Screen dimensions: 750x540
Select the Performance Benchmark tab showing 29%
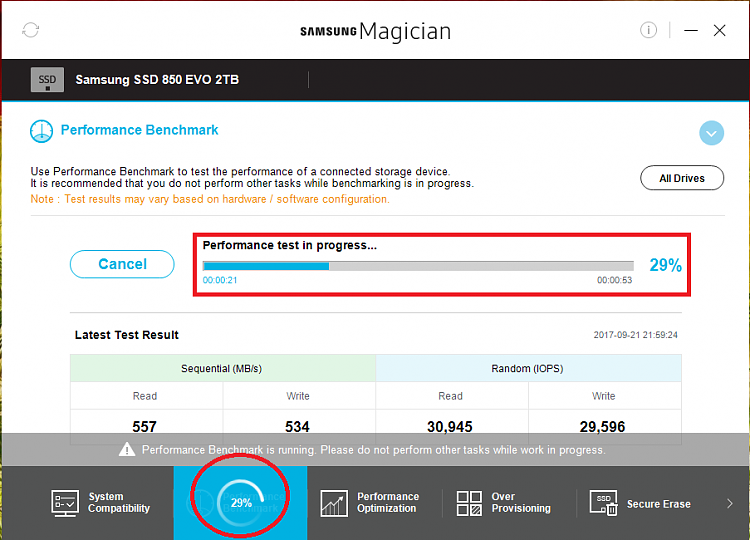tap(241, 503)
